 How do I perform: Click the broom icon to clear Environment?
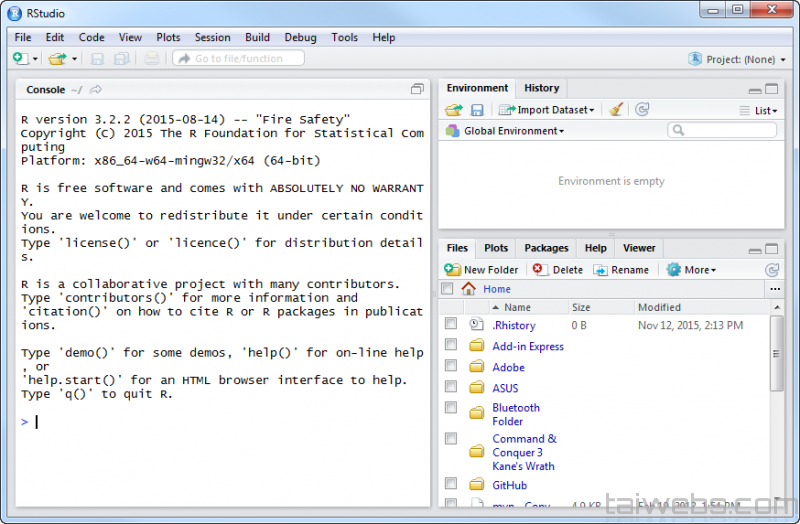[x=616, y=110]
